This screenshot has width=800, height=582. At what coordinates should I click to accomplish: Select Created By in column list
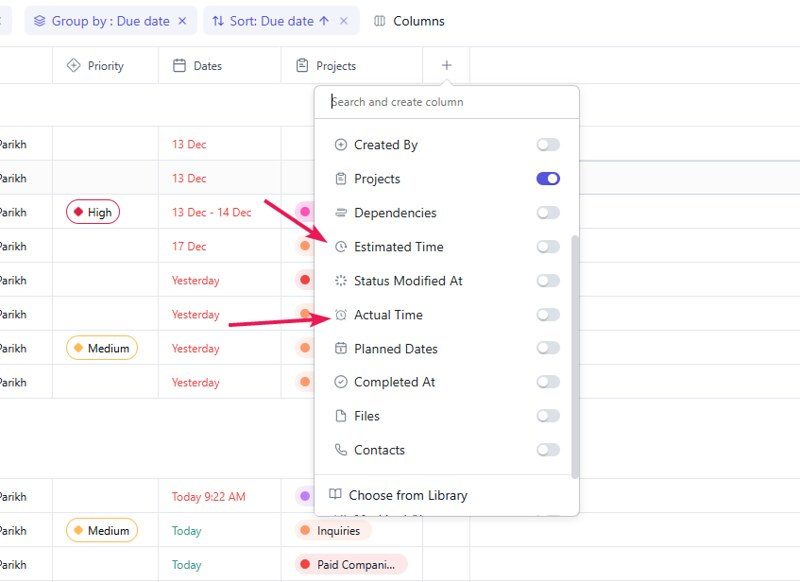[385, 145]
